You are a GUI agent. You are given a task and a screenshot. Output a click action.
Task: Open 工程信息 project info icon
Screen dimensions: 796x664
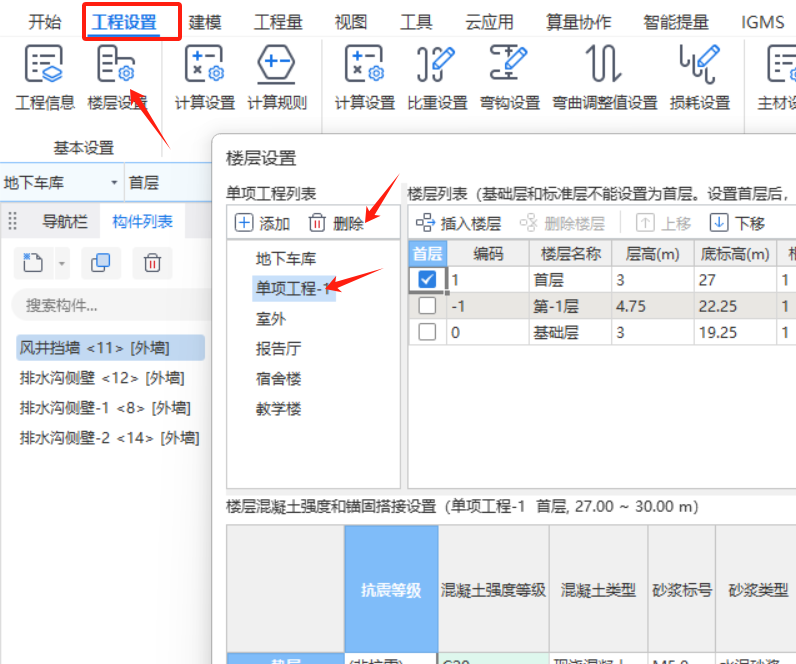click(x=45, y=64)
